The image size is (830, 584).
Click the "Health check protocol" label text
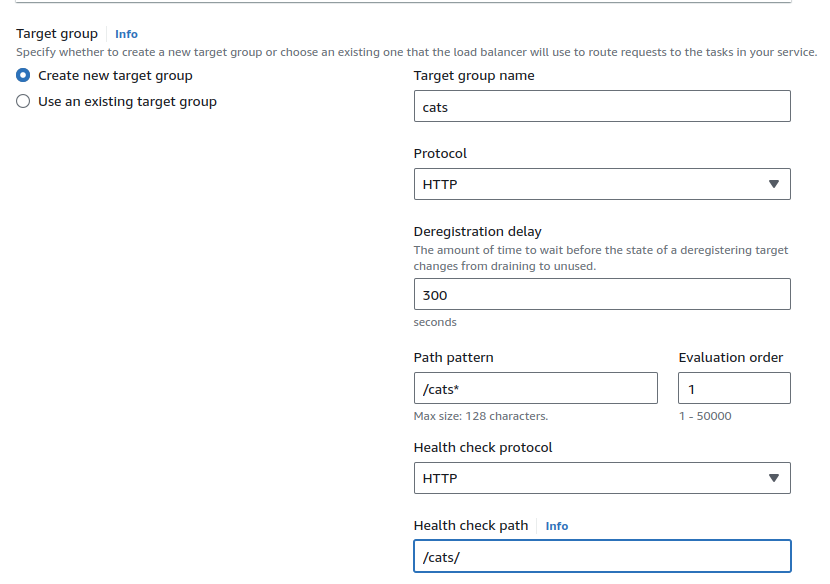482,447
